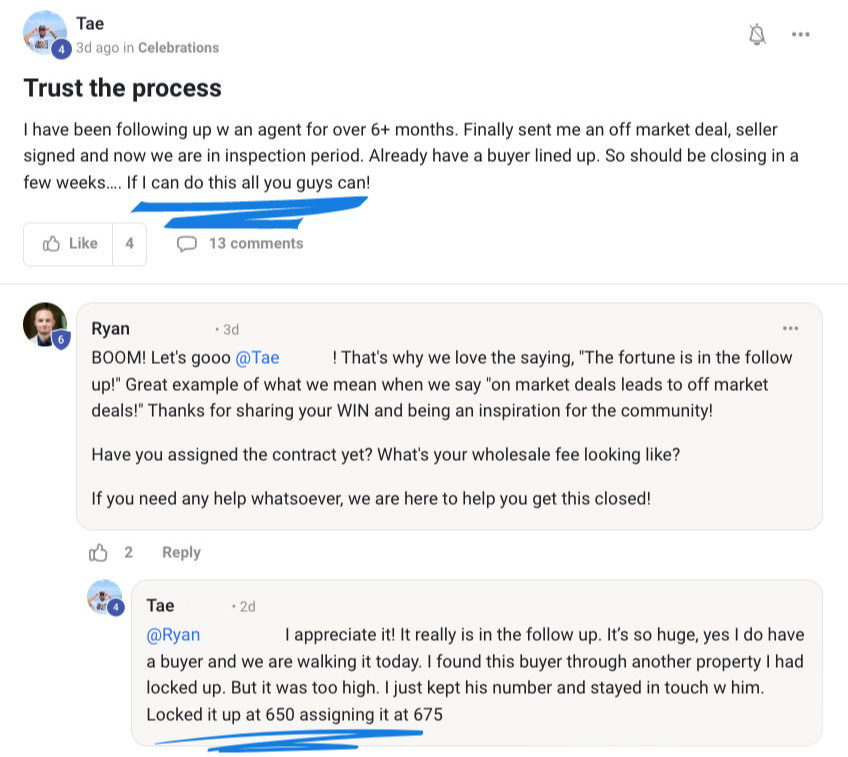The height and width of the screenshot is (757, 848).
Task: Click the Tae author name on post
Action: click(x=90, y=23)
